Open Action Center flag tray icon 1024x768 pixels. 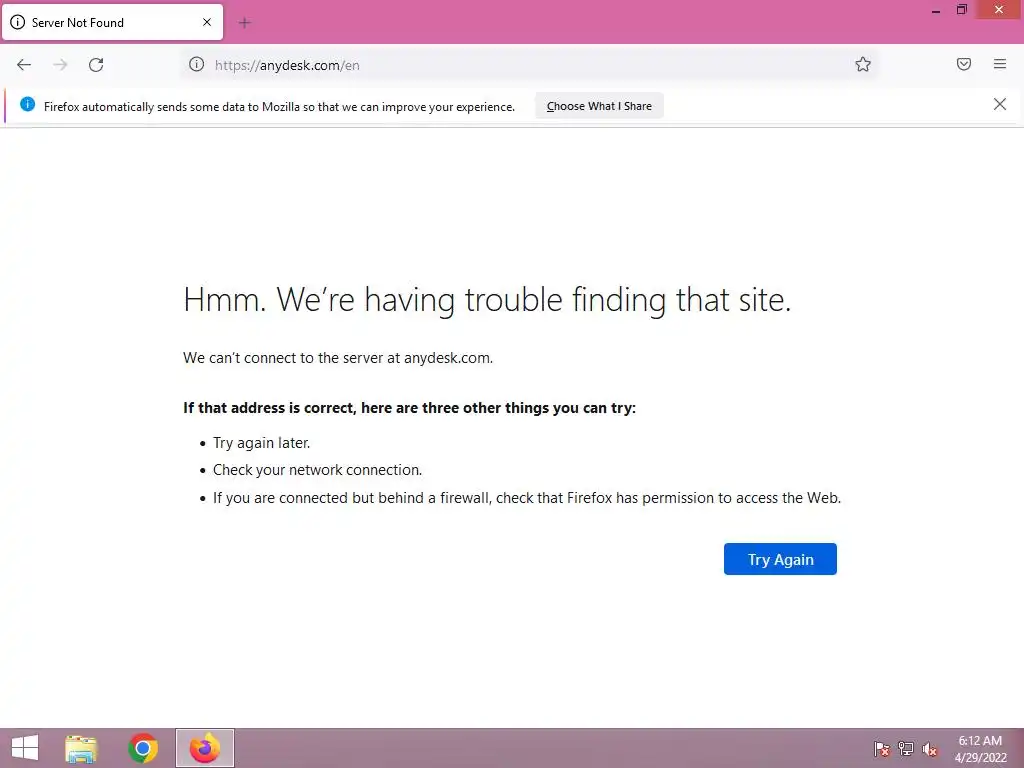click(882, 749)
